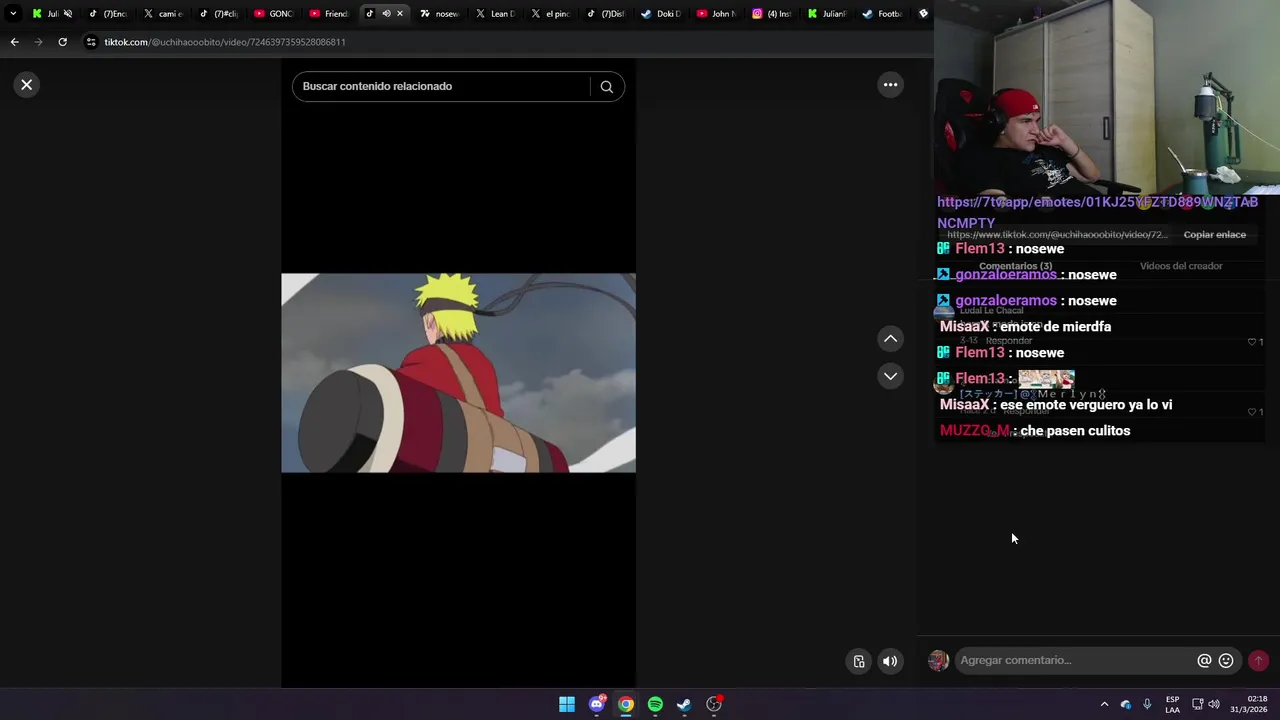
Task: Like the comment from Ludal Le Chacal
Action: [1251, 342]
